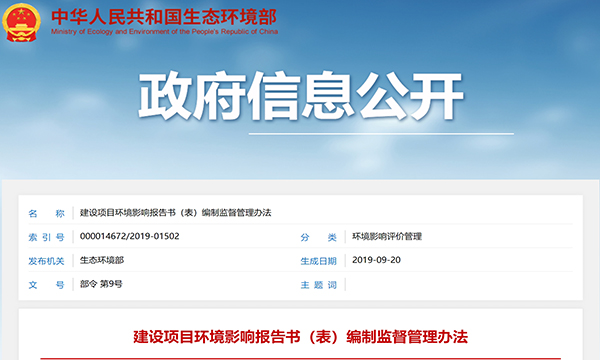Image resolution: width=600 pixels, height=360 pixels.
Task: Click the 索引号 field label
Action: coord(46,237)
